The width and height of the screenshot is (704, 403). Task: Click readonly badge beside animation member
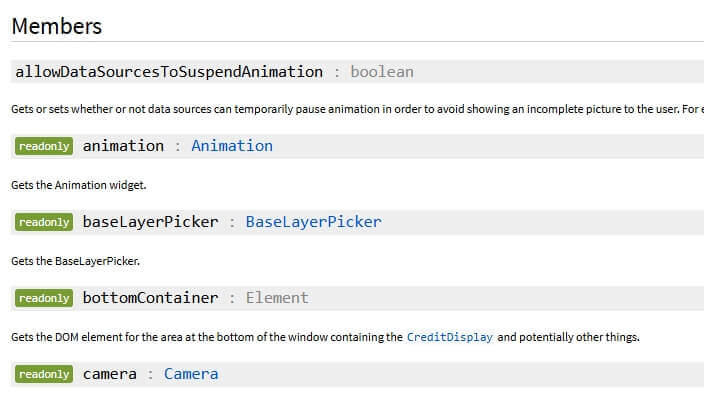pos(44,146)
